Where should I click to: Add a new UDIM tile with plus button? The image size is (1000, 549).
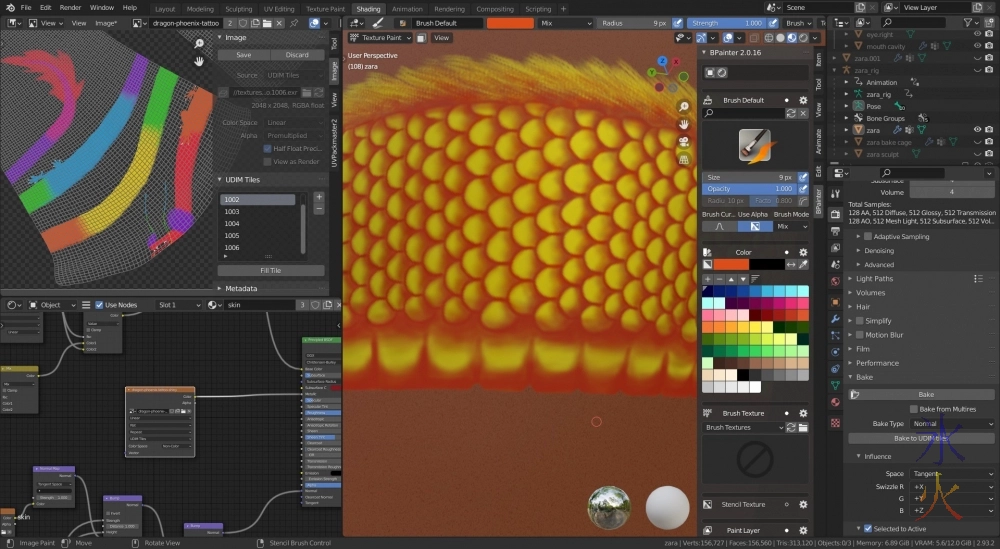tap(318, 198)
